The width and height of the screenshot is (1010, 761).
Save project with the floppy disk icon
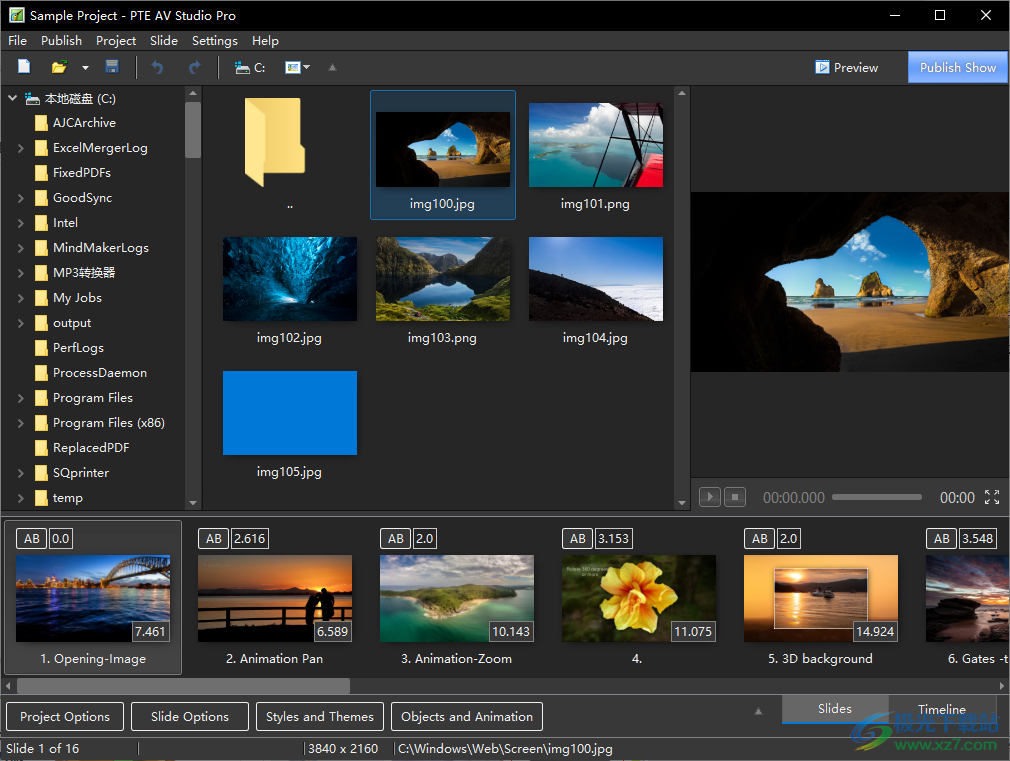click(112, 67)
